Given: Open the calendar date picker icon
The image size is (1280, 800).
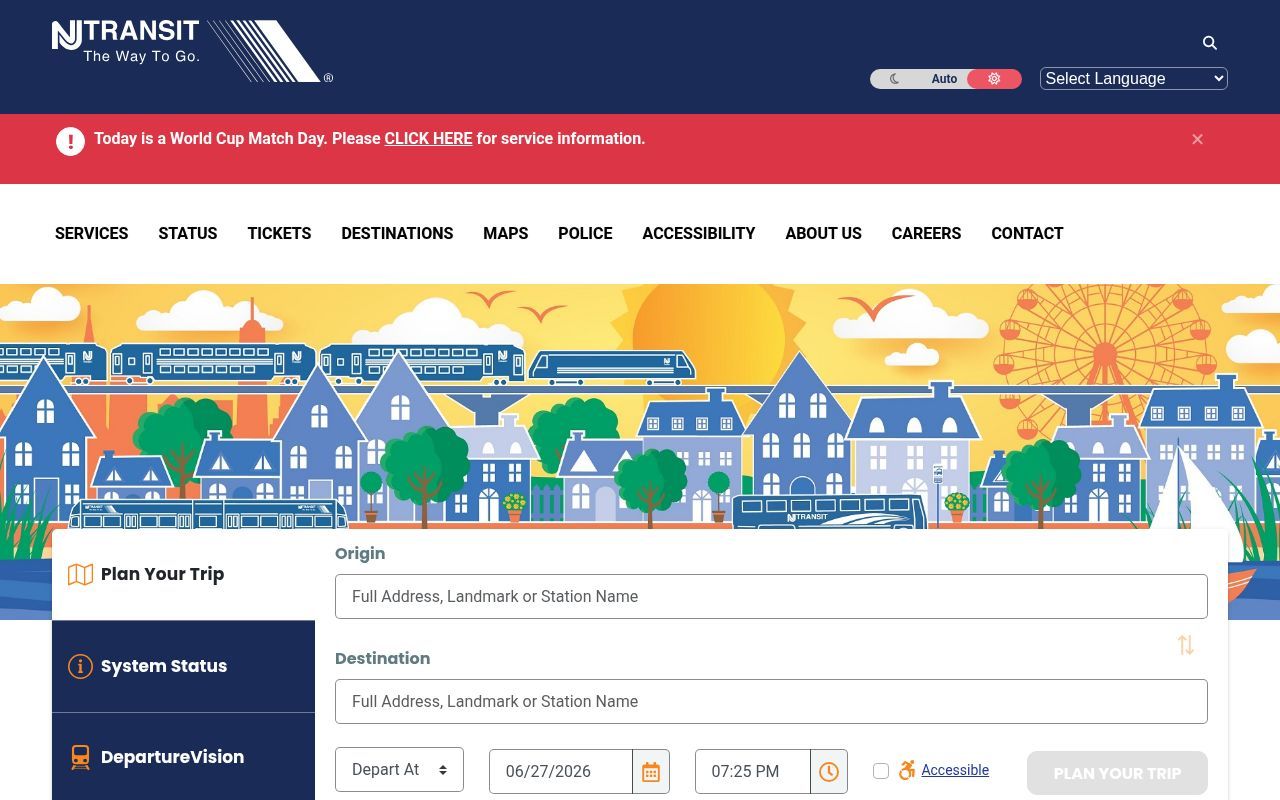Looking at the screenshot, I should 651,772.
